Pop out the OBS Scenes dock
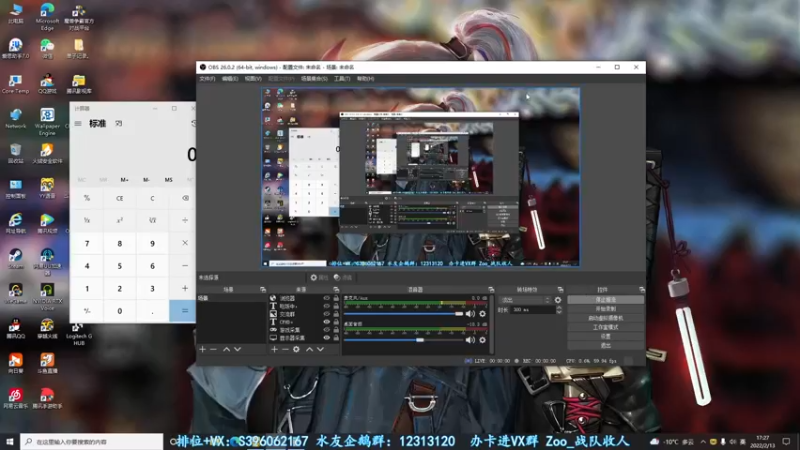This screenshot has width=800, height=450. 263,289
